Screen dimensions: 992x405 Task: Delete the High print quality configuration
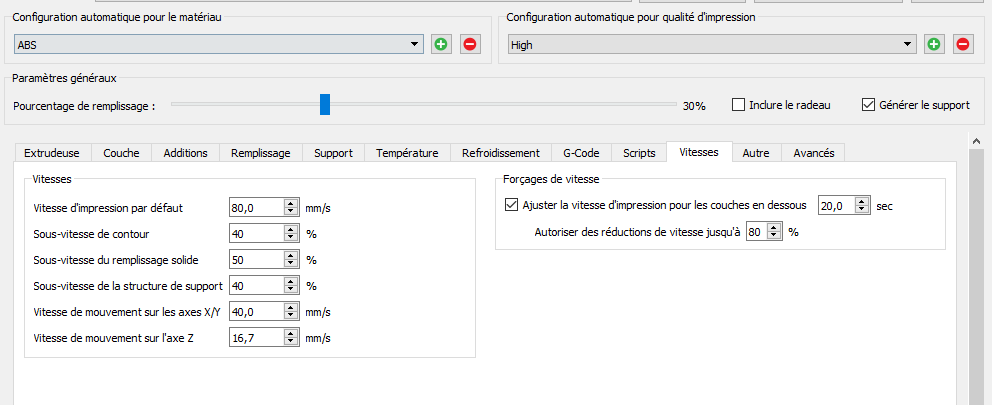point(963,44)
